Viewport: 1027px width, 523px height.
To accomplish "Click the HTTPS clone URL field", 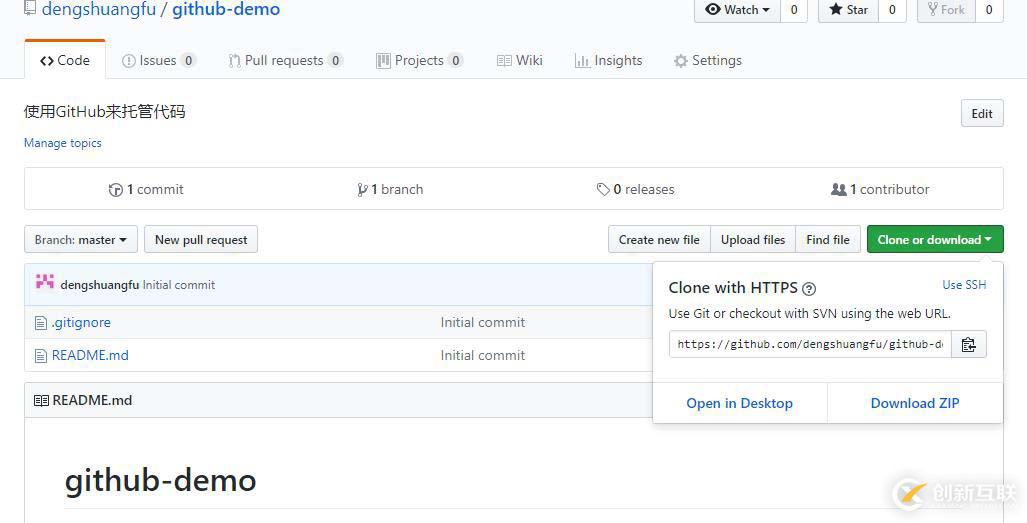I will tap(810, 344).
